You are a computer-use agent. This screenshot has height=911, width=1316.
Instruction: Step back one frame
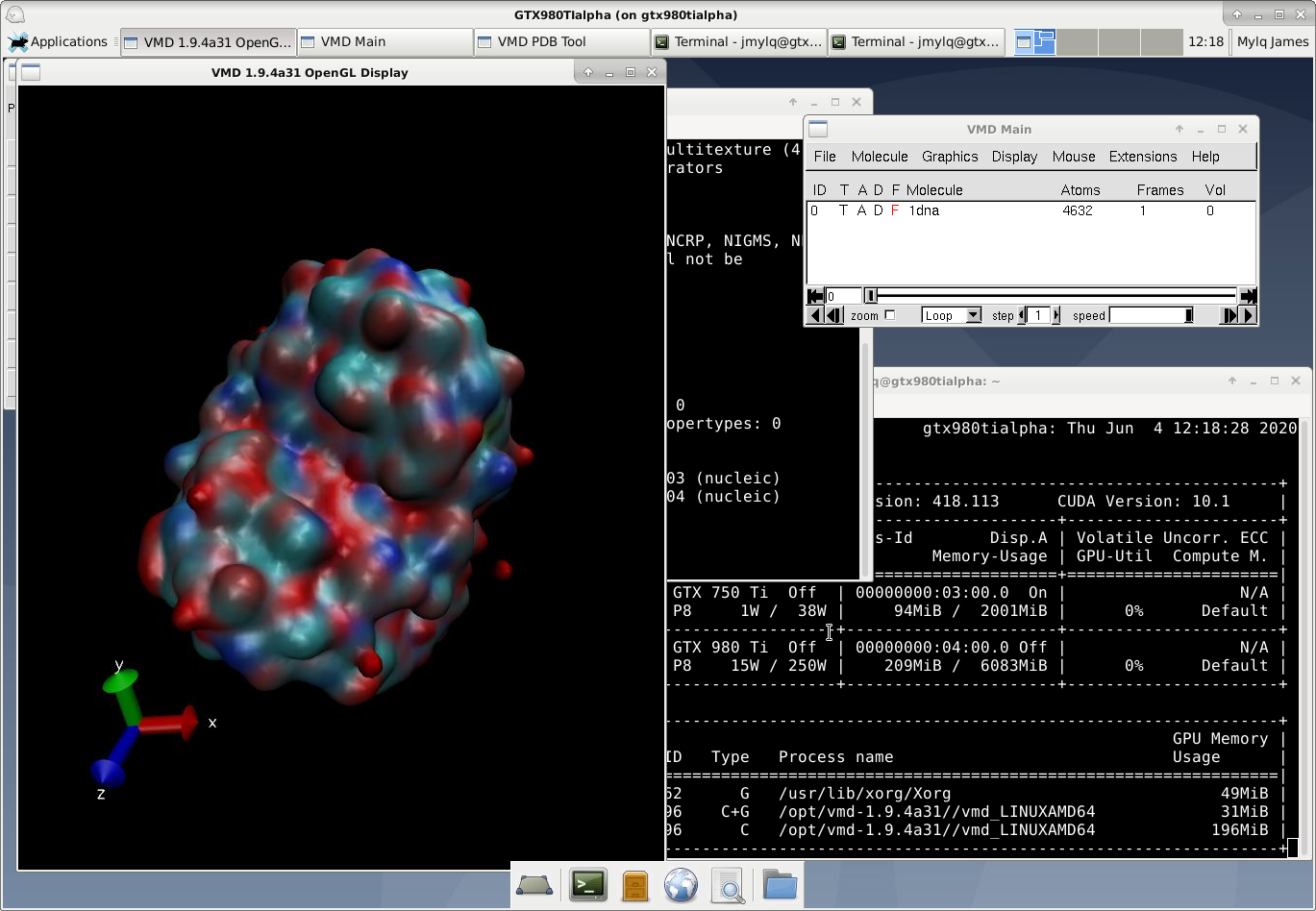point(833,315)
